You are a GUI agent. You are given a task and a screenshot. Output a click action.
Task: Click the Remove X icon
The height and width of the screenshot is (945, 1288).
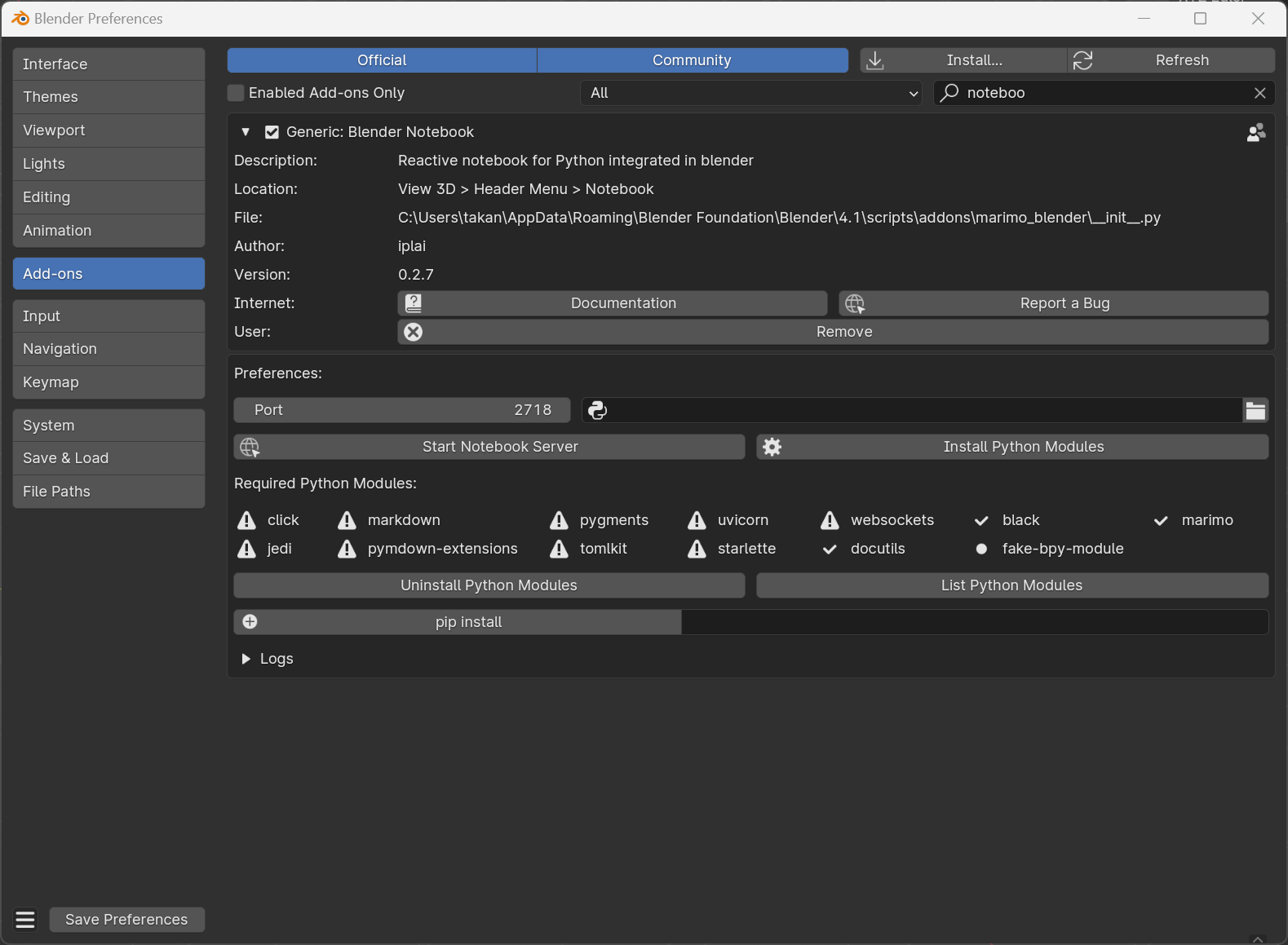(414, 332)
